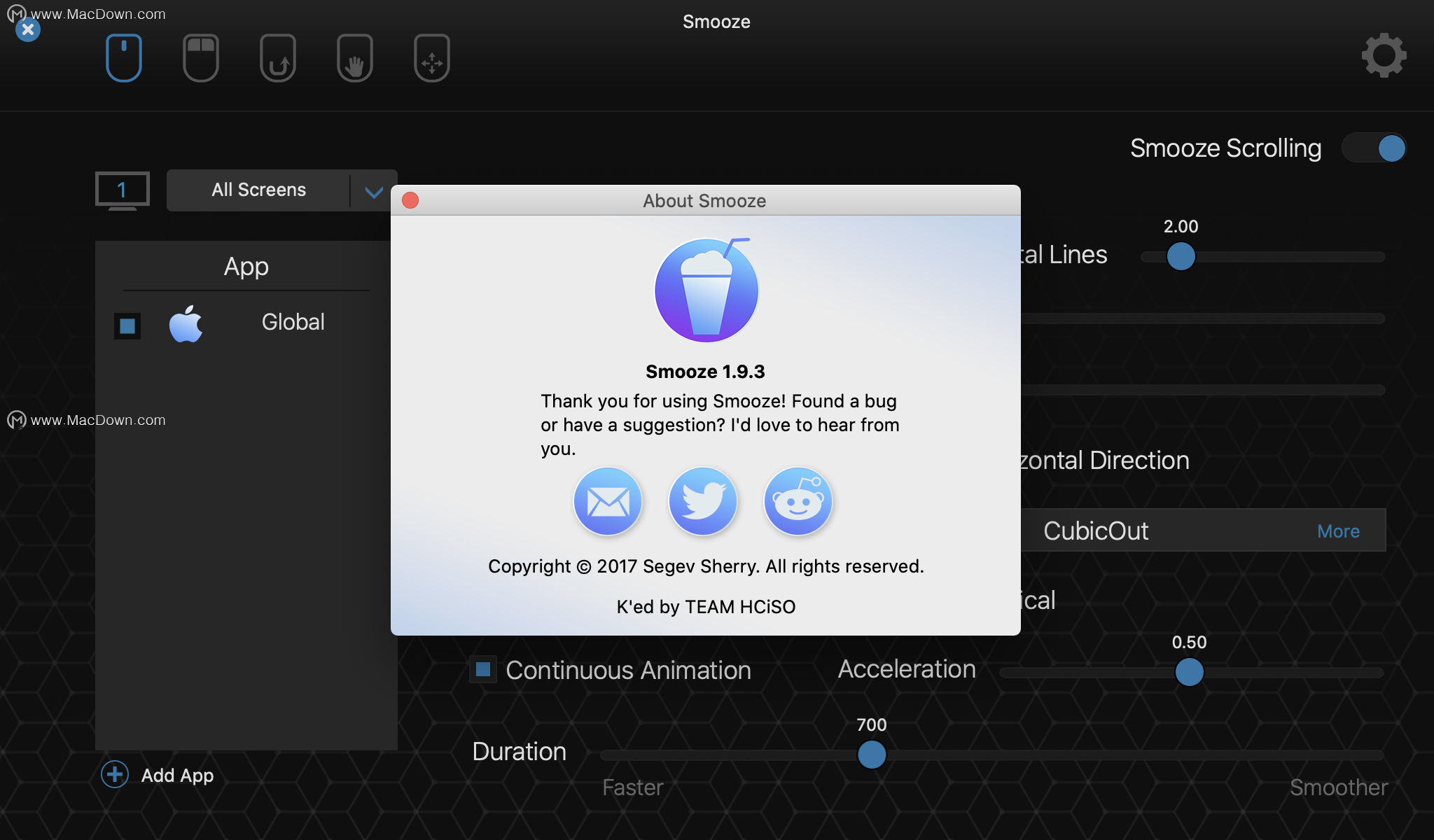The height and width of the screenshot is (840, 1434).
Task: Open the grab hand mouse icon tab
Action: (x=355, y=58)
